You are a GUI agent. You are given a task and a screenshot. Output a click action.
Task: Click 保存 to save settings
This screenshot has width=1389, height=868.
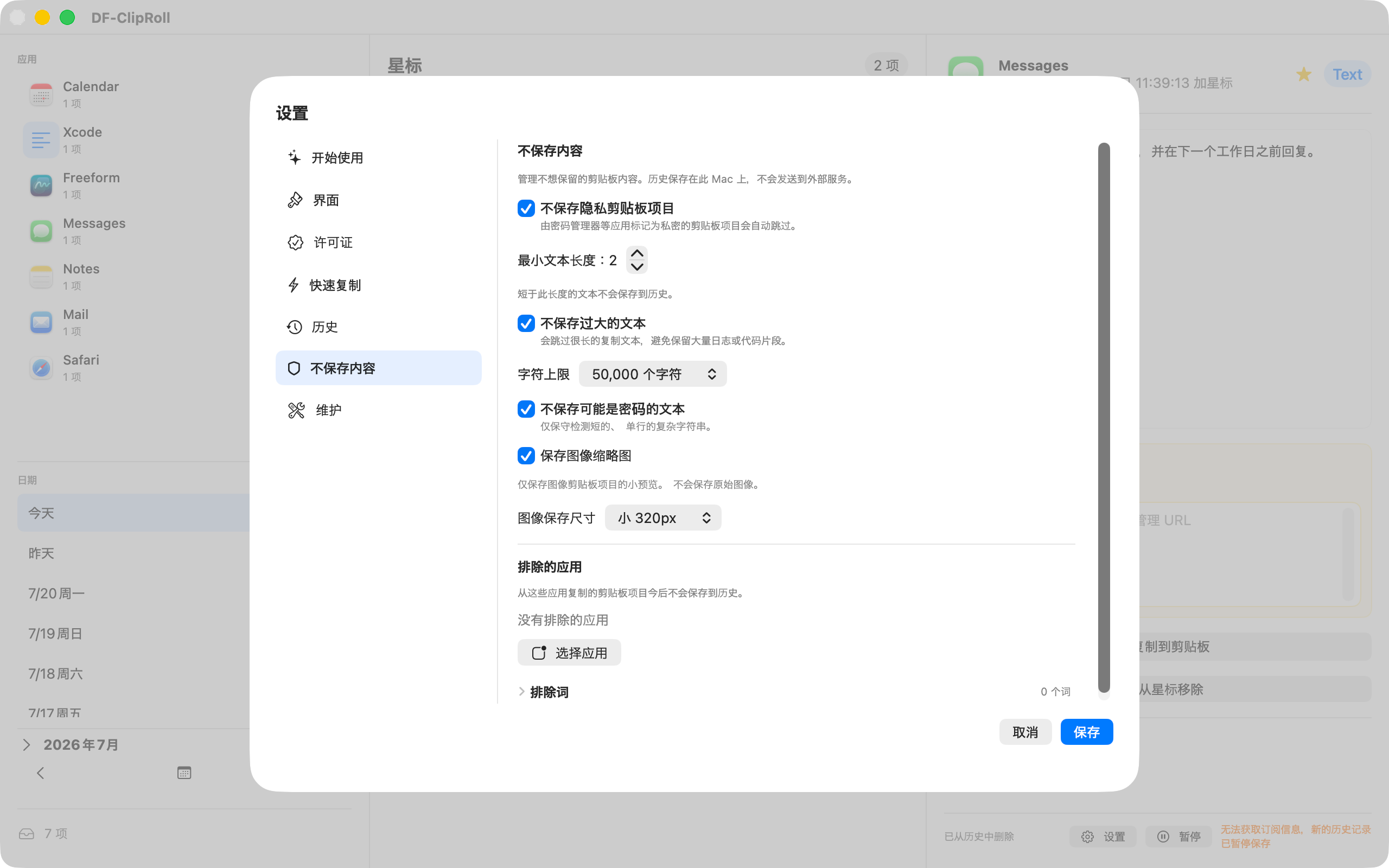point(1087,732)
